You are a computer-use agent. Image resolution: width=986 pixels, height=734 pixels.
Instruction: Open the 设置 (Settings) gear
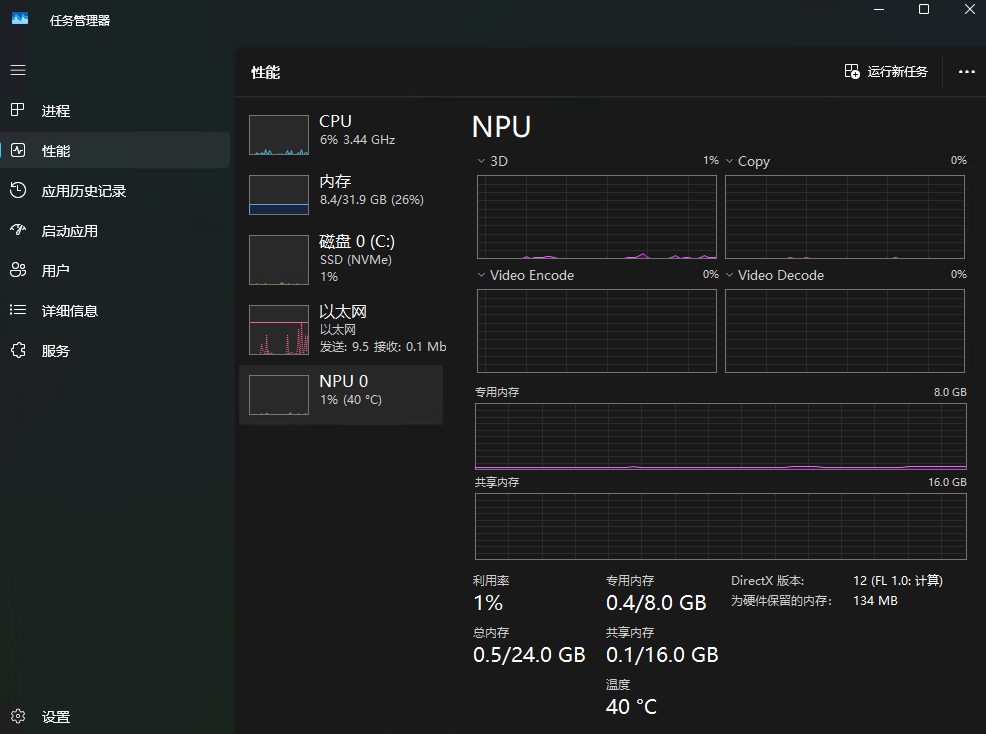point(17,716)
